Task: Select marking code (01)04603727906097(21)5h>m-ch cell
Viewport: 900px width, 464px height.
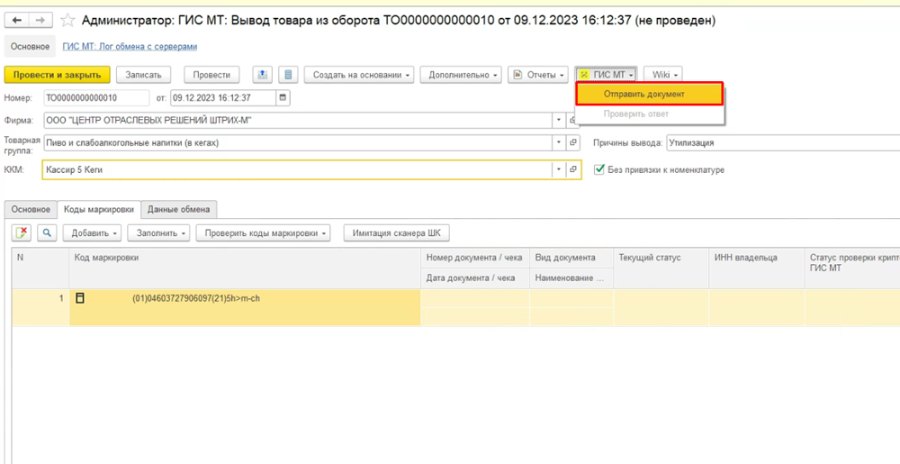Action: click(x=245, y=307)
